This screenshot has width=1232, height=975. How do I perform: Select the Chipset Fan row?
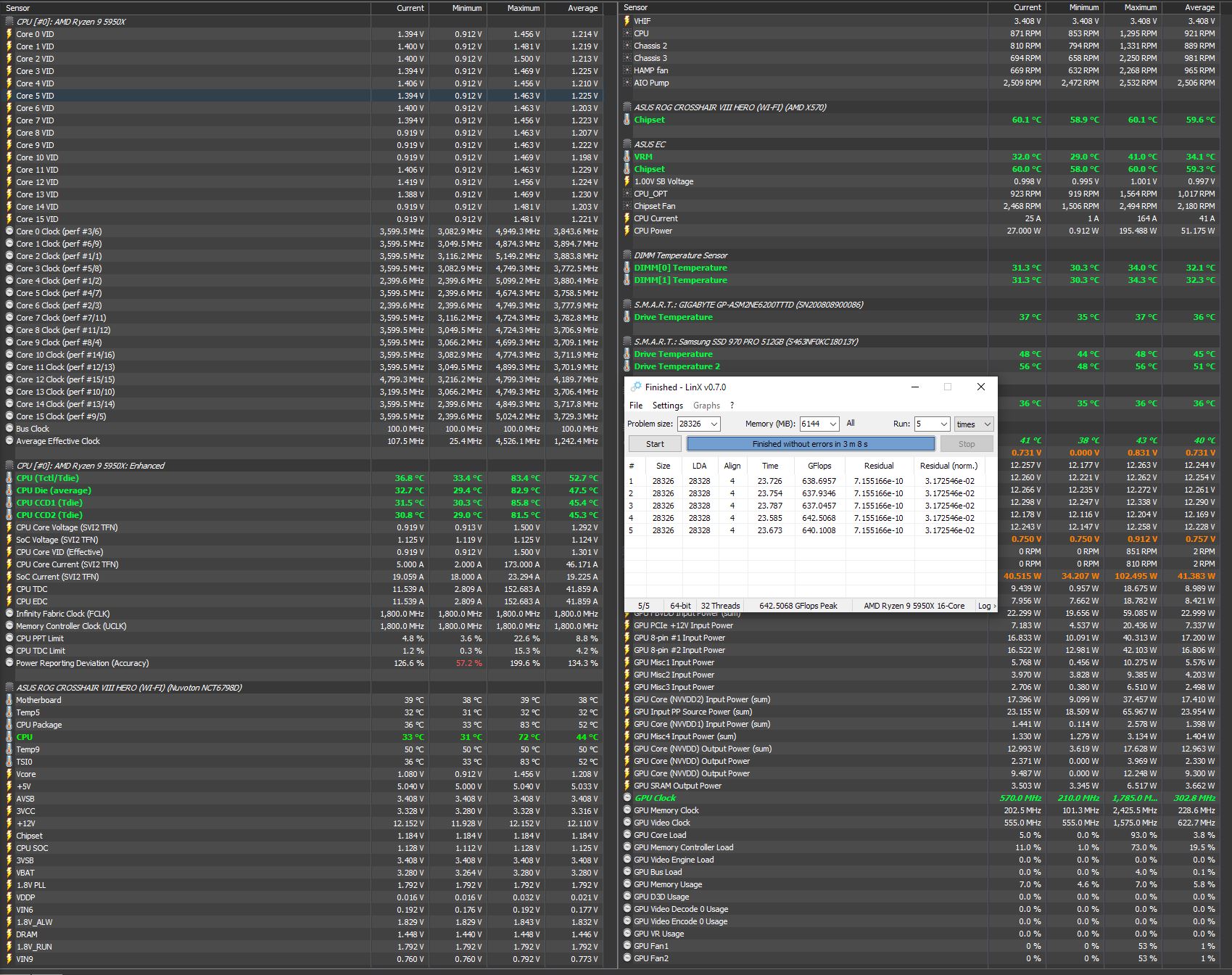919,206
